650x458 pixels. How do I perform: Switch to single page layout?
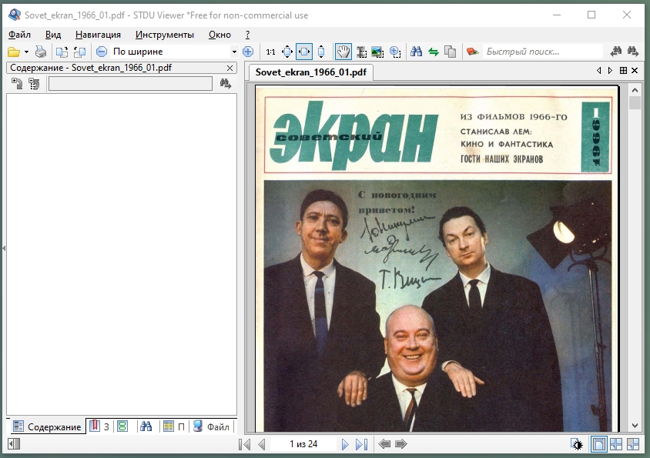599,444
